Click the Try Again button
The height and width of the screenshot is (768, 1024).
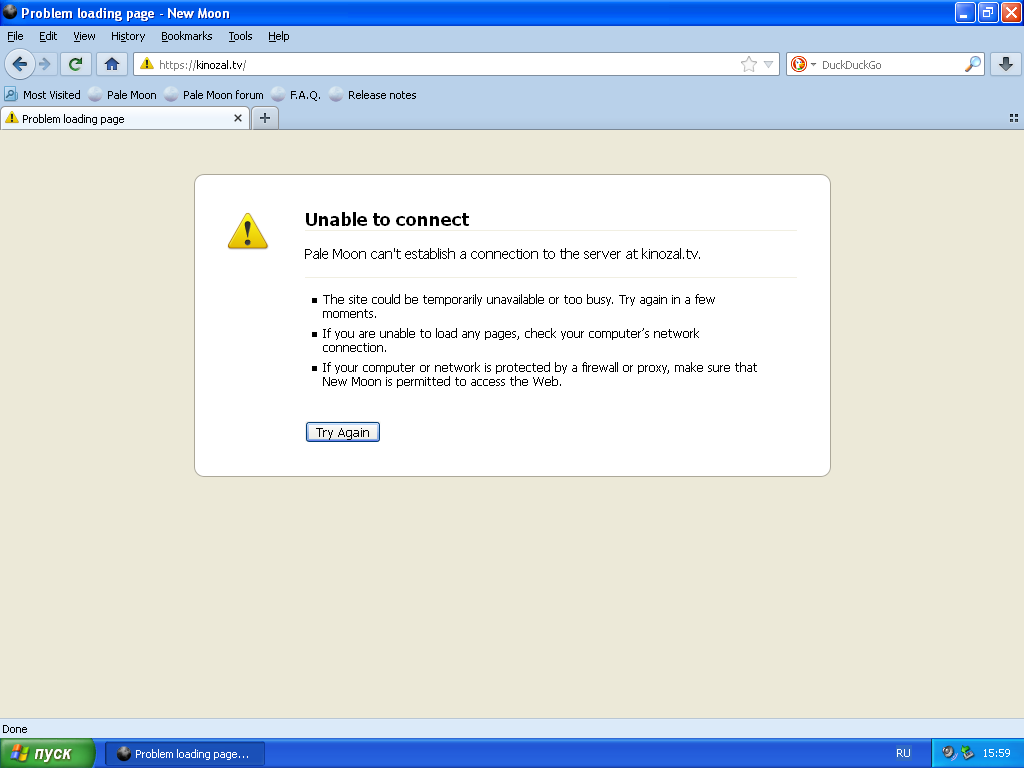pyautogui.click(x=343, y=432)
